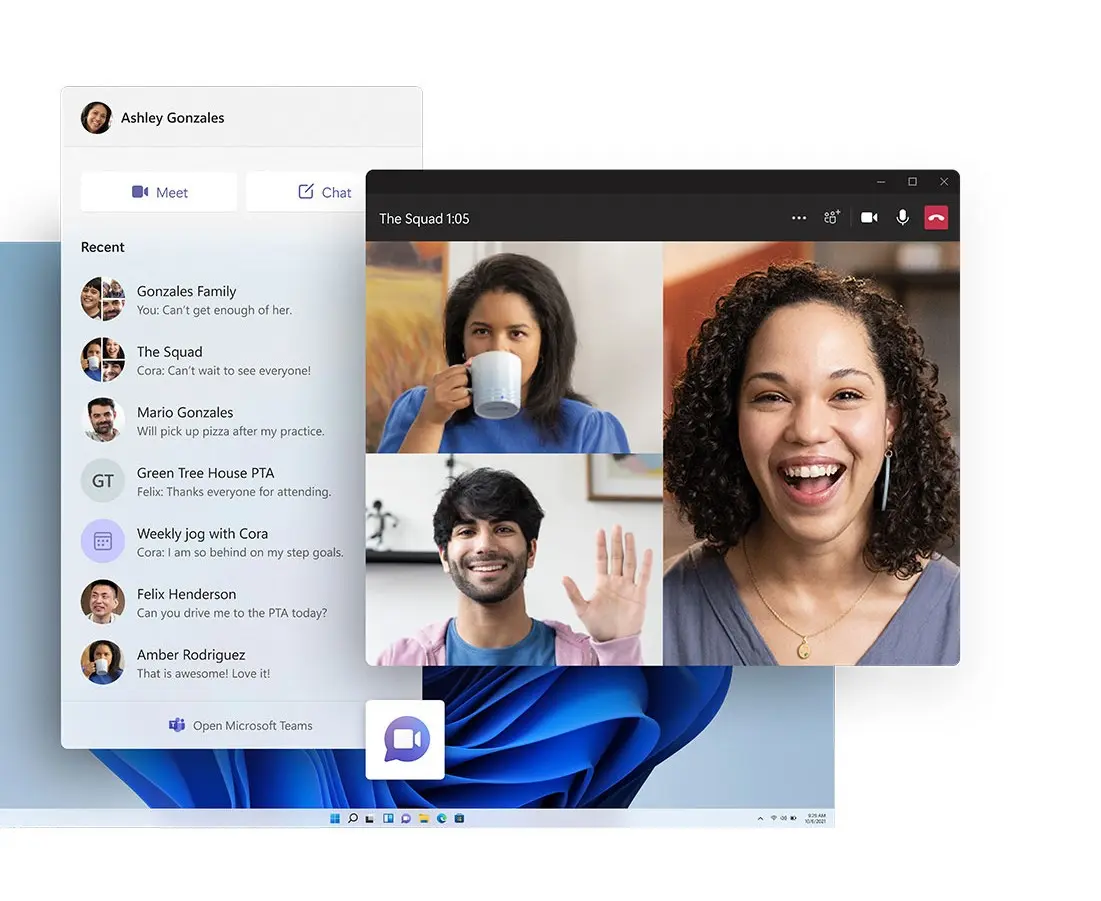This screenshot has height=901, width=1101.
Task: Start a meeting with the Meet button
Action: pos(159,192)
